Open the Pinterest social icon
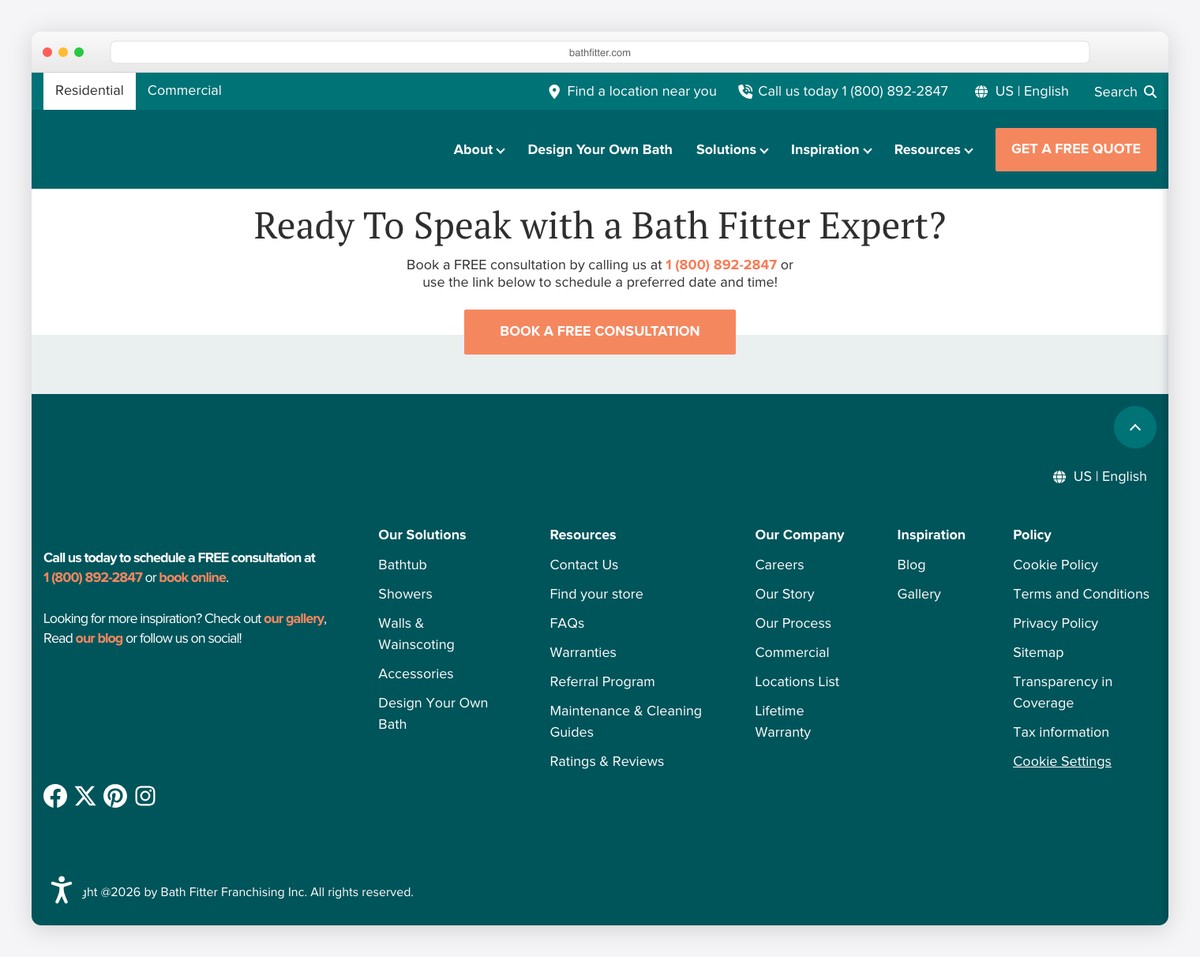The width and height of the screenshot is (1200, 957). click(x=115, y=796)
